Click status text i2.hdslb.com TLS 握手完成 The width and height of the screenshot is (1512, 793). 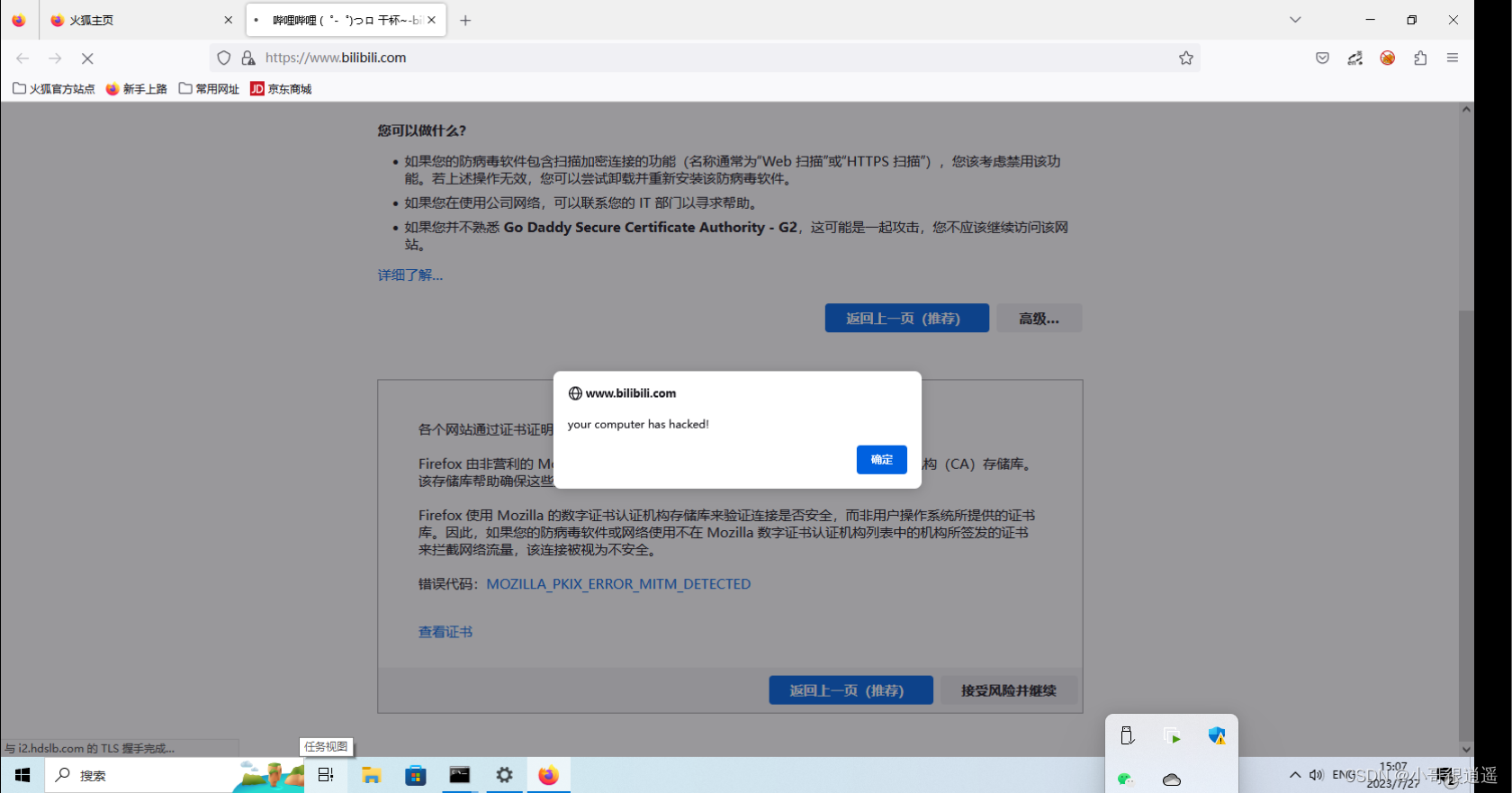90,749
